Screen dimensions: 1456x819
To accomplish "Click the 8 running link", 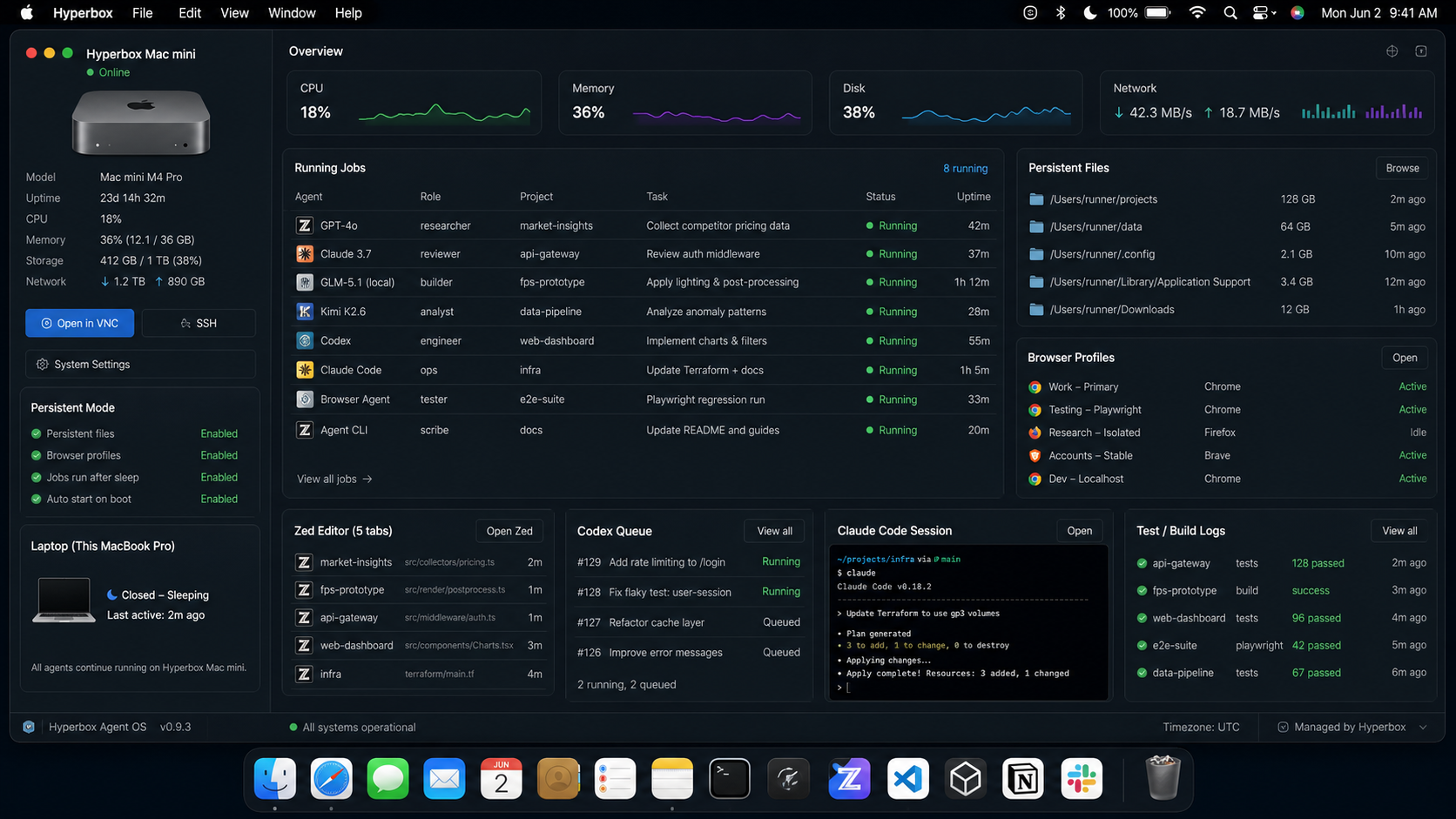I will pos(965,169).
